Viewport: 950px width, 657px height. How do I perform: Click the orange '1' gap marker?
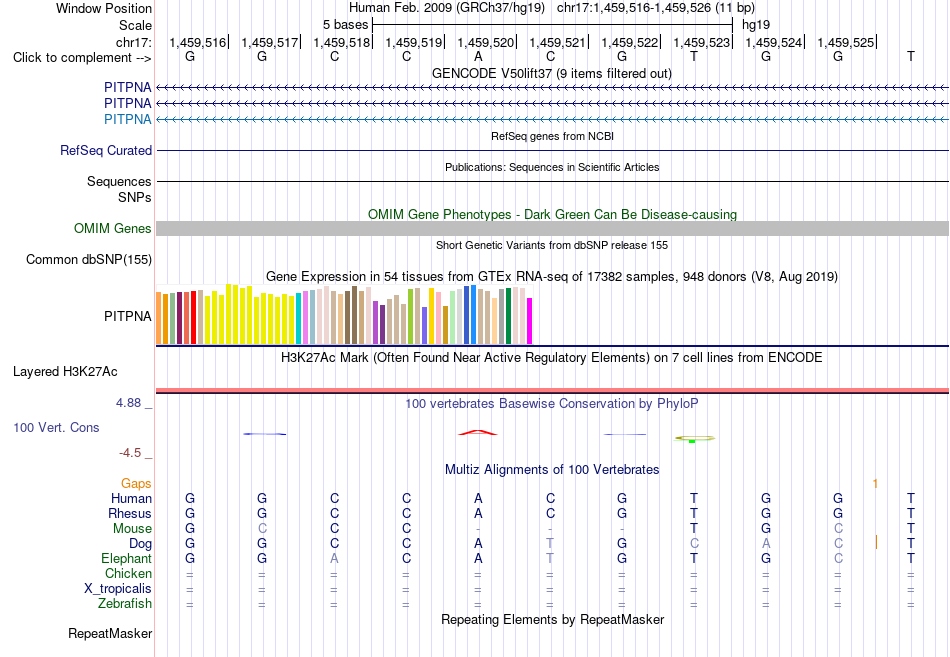click(875, 484)
